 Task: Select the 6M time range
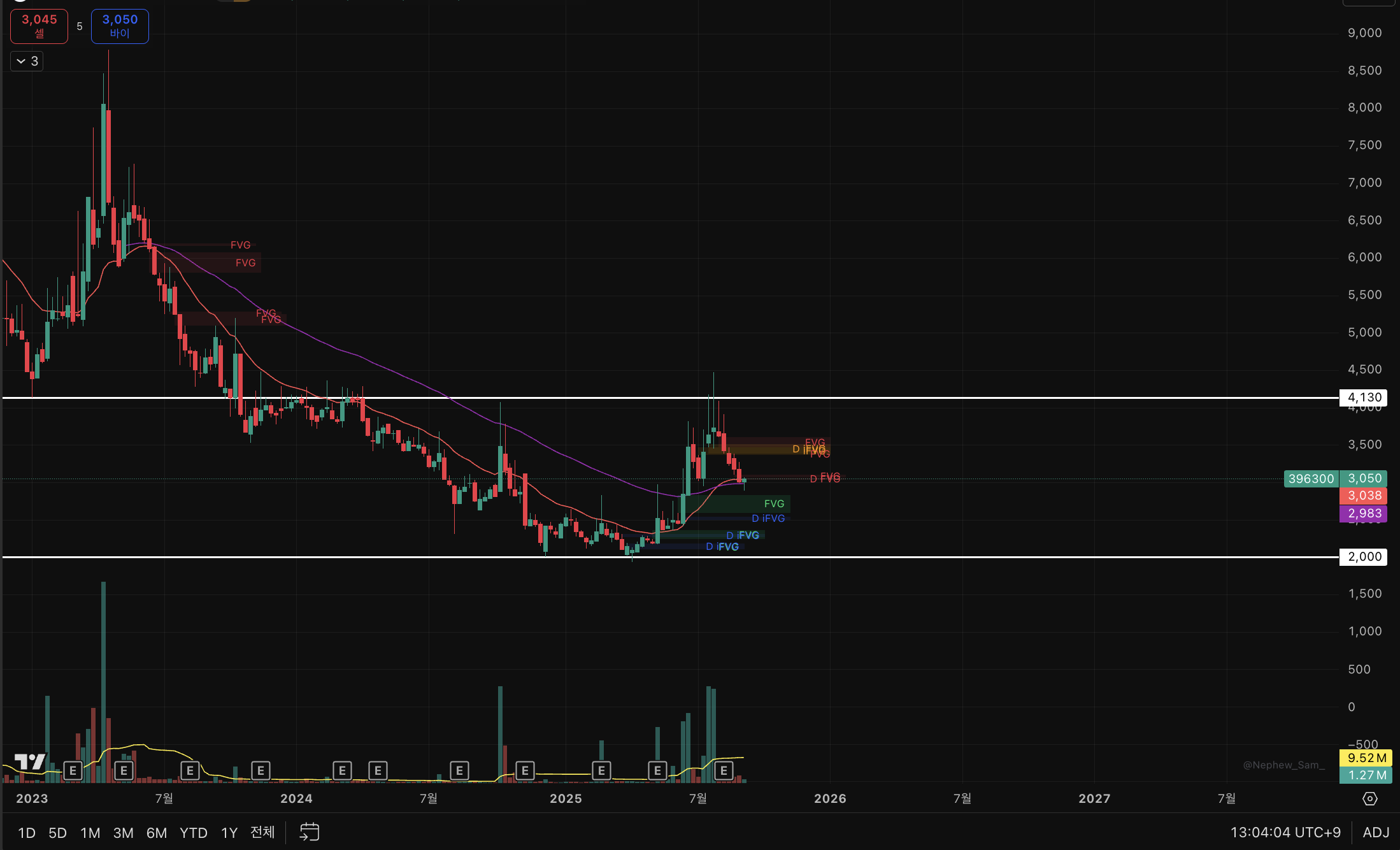click(156, 833)
